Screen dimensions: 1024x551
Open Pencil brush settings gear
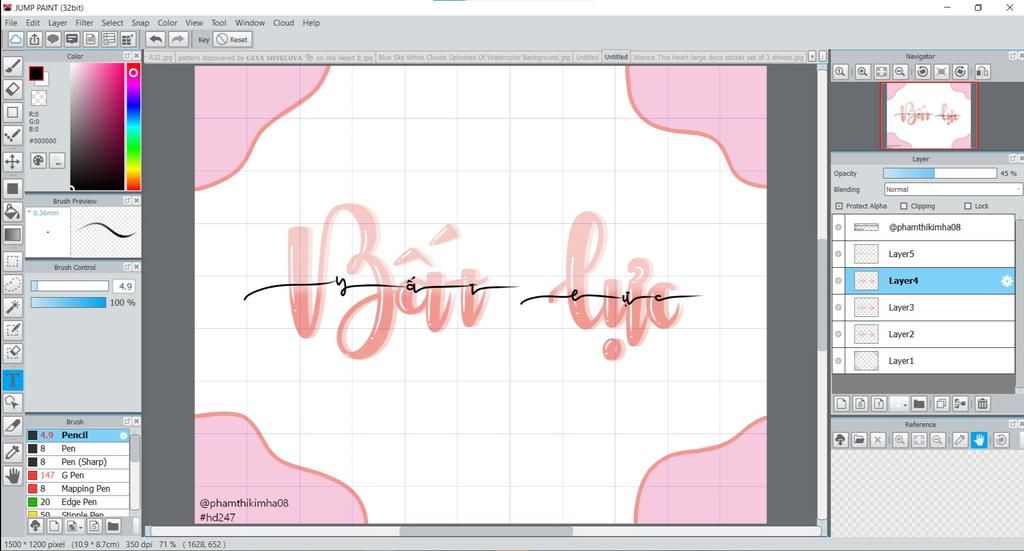pyautogui.click(x=123, y=435)
